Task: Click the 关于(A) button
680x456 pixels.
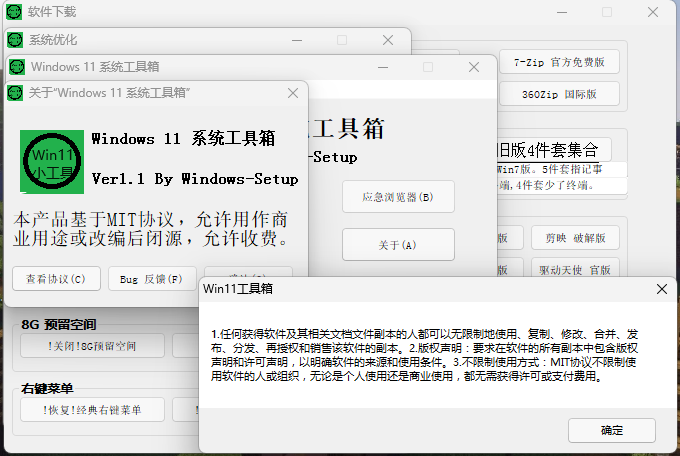Action: pyautogui.click(x=398, y=245)
